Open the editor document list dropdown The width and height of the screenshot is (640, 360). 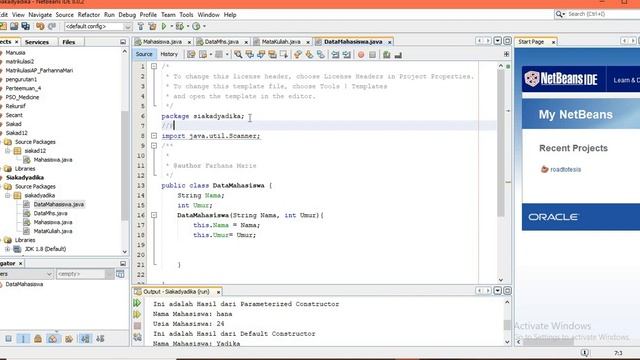click(498, 41)
